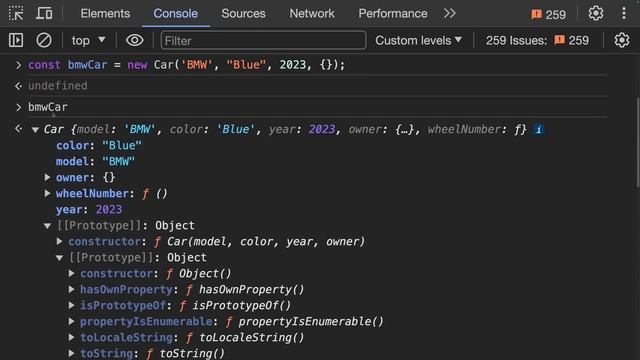Open the Performance tab
The image size is (640, 360).
(393, 13)
